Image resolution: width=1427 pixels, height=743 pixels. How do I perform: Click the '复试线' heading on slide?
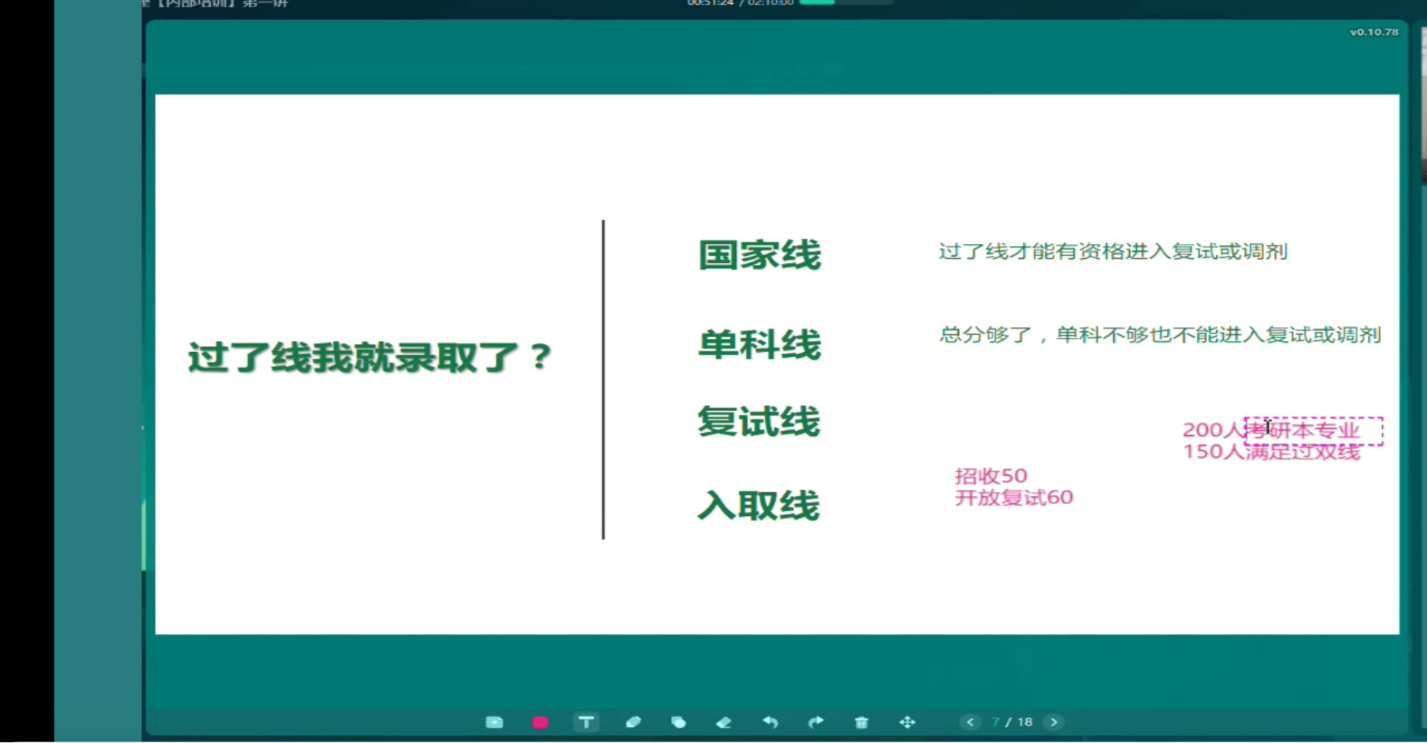pyautogui.click(x=758, y=422)
